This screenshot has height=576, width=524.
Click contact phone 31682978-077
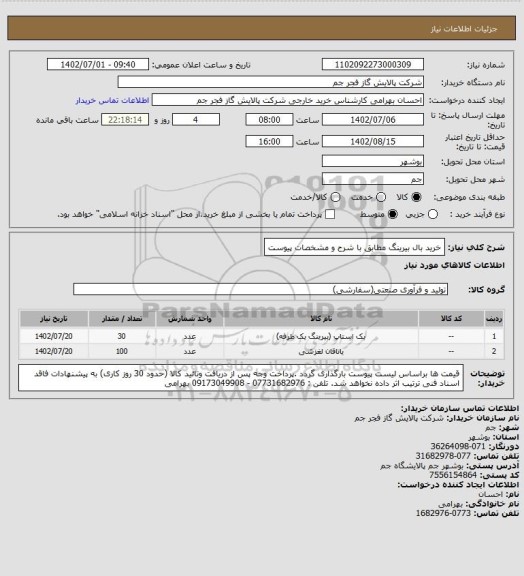coord(443,456)
